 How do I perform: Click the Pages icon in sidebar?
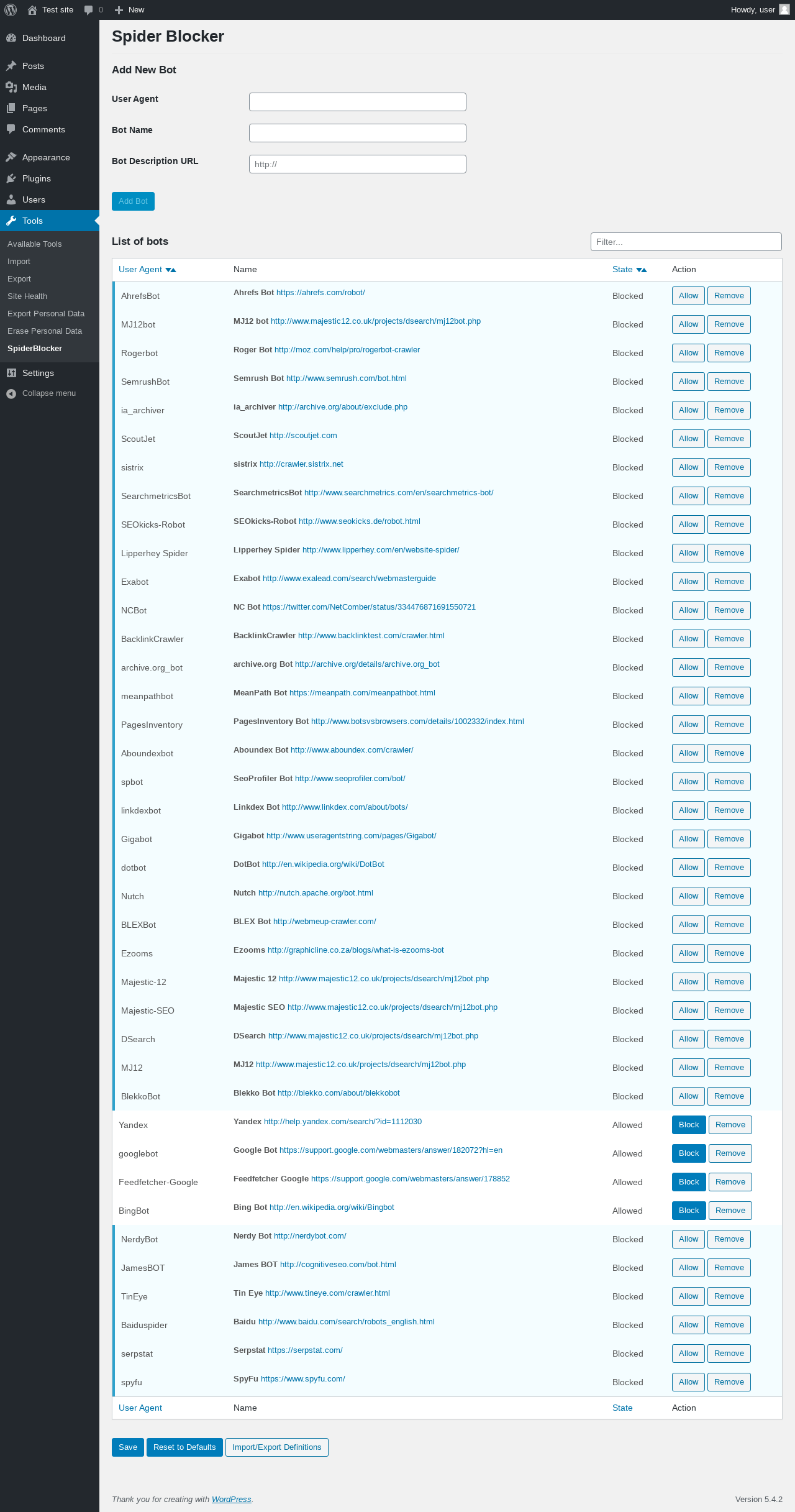(x=11, y=108)
